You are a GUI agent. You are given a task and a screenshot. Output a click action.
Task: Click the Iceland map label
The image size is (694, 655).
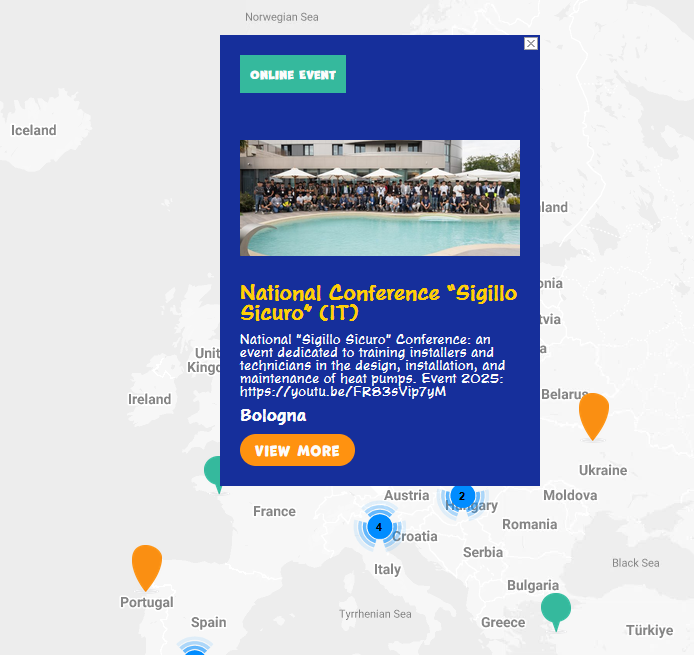click(34, 130)
